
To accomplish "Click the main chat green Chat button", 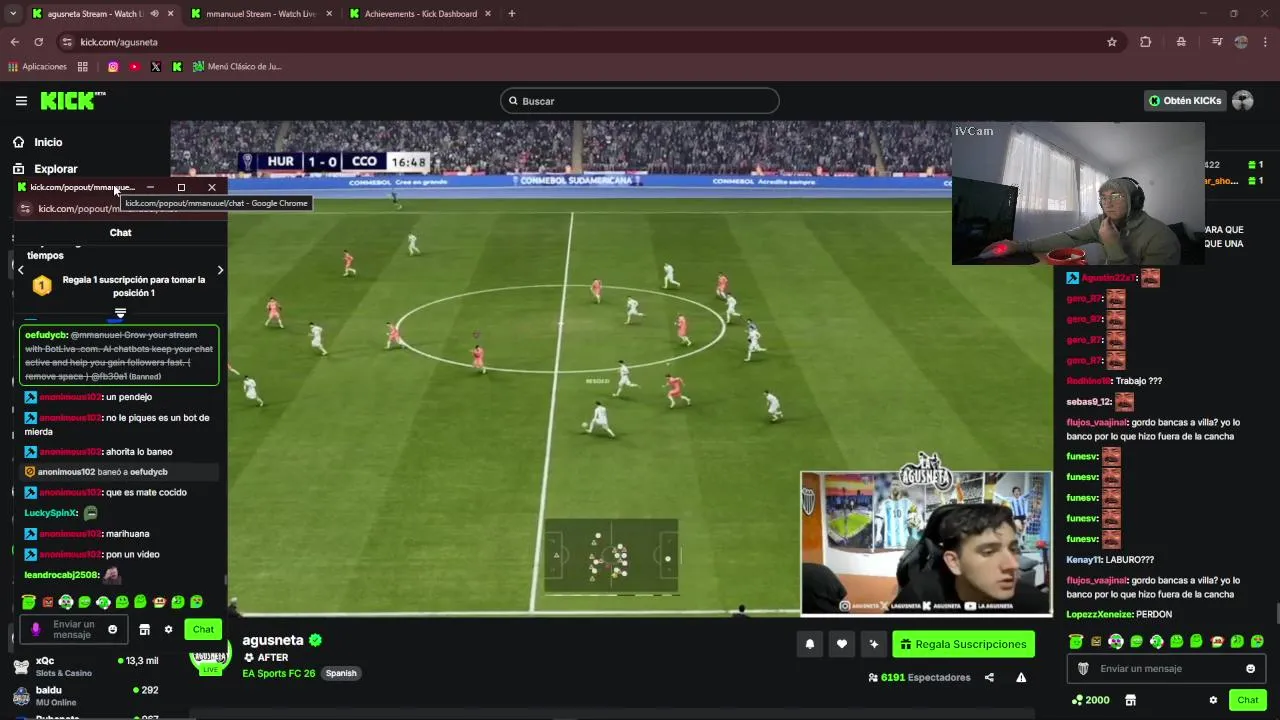I will pos(1247,700).
